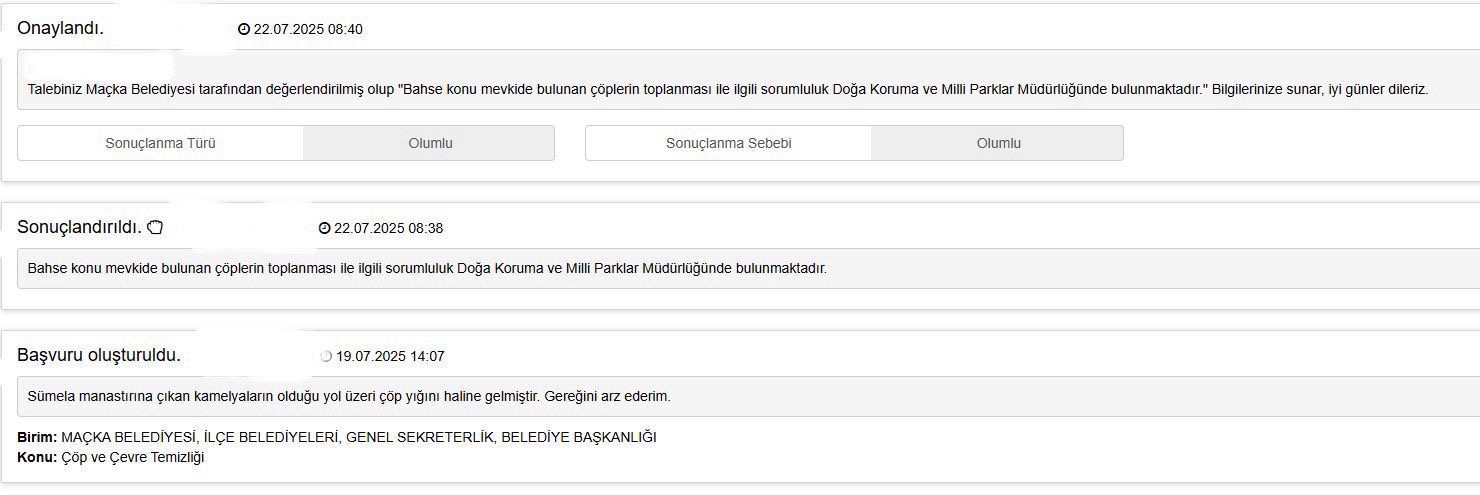
Task: Click the timestamp 22.07.2025 08:40
Action: tap(308, 30)
